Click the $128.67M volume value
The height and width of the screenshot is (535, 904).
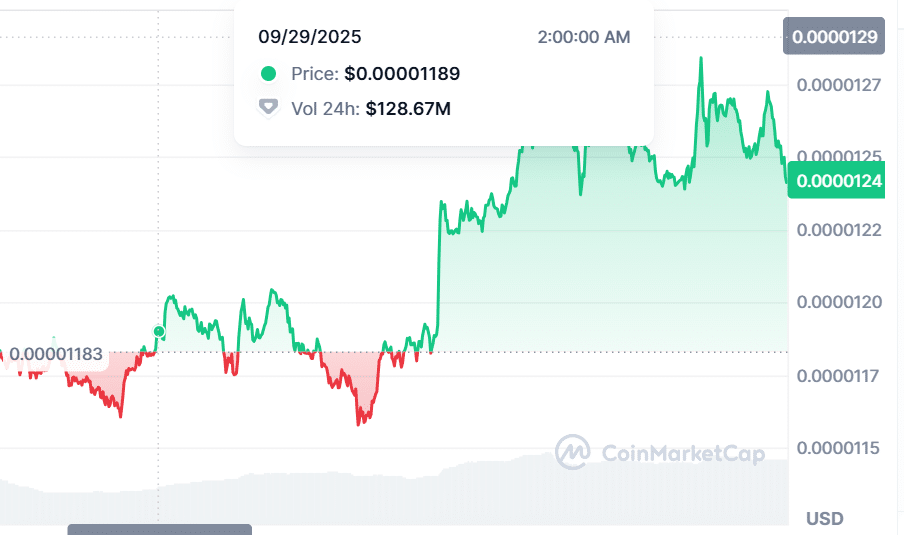[x=408, y=108]
